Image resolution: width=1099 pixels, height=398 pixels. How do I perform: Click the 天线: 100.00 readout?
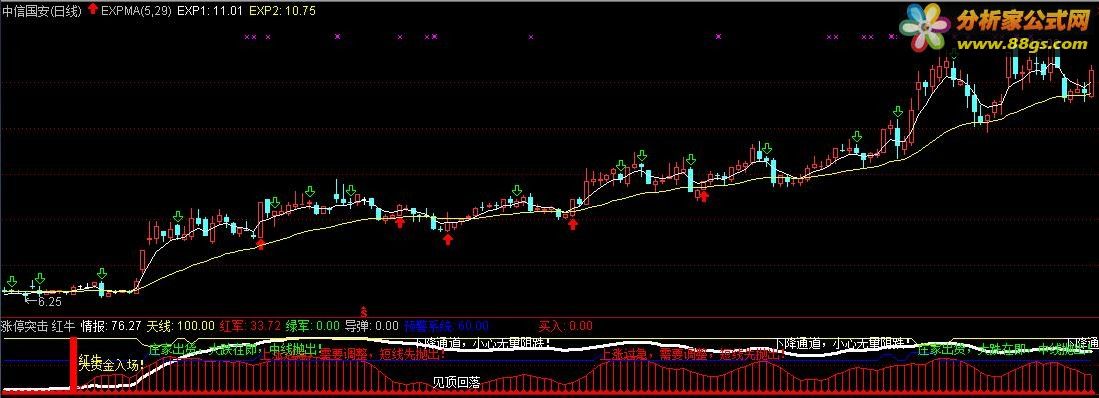click(x=180, y=326)
